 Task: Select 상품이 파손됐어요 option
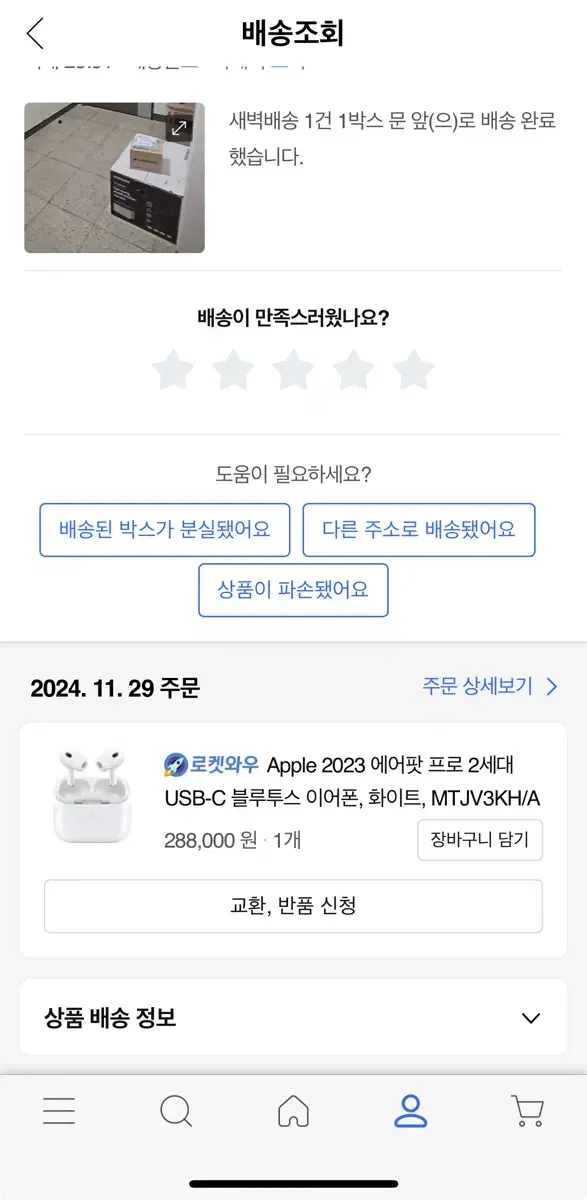(x=293, y=590)
